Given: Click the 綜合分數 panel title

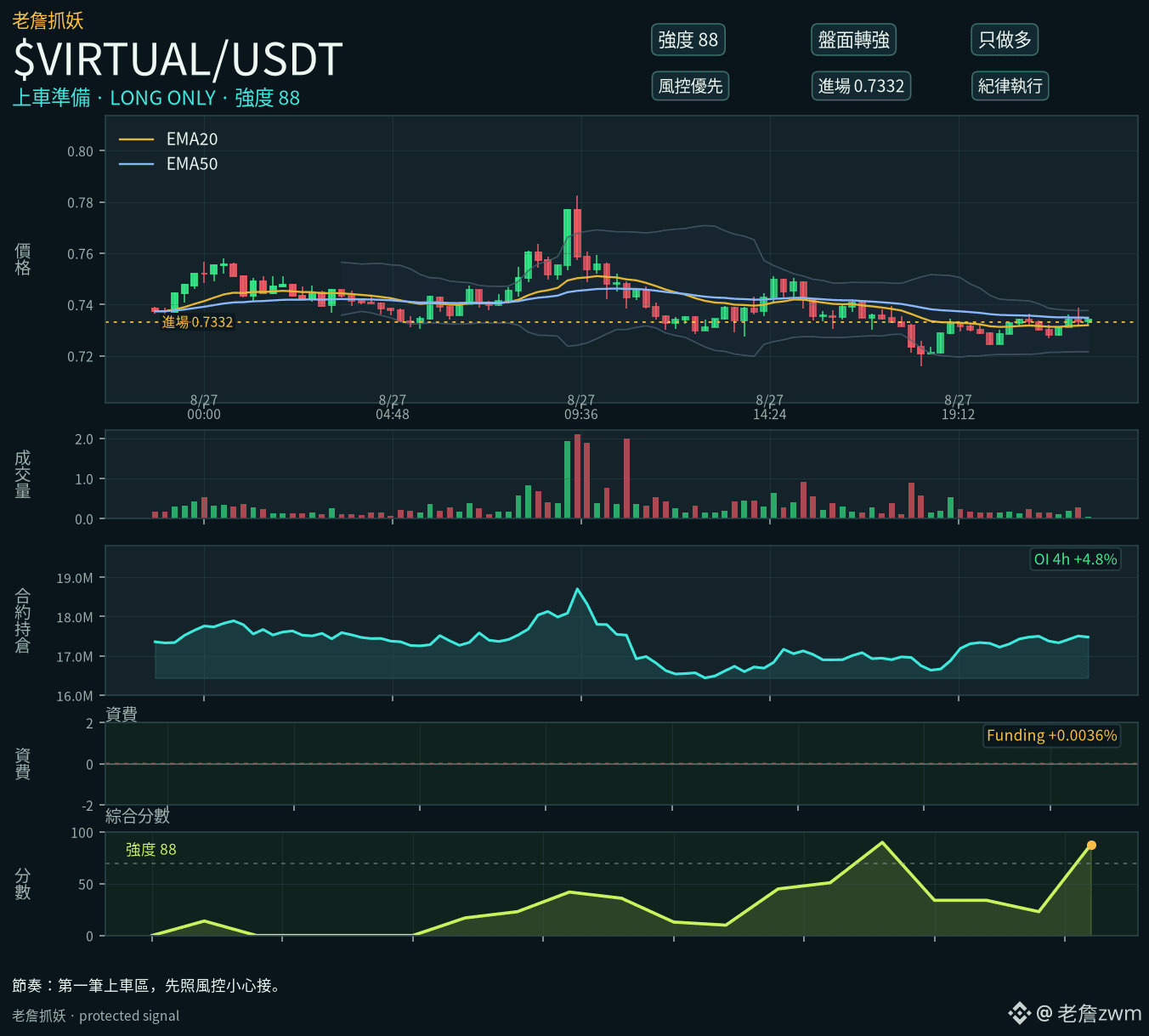Looking at the screenshot, I should 138,816.
